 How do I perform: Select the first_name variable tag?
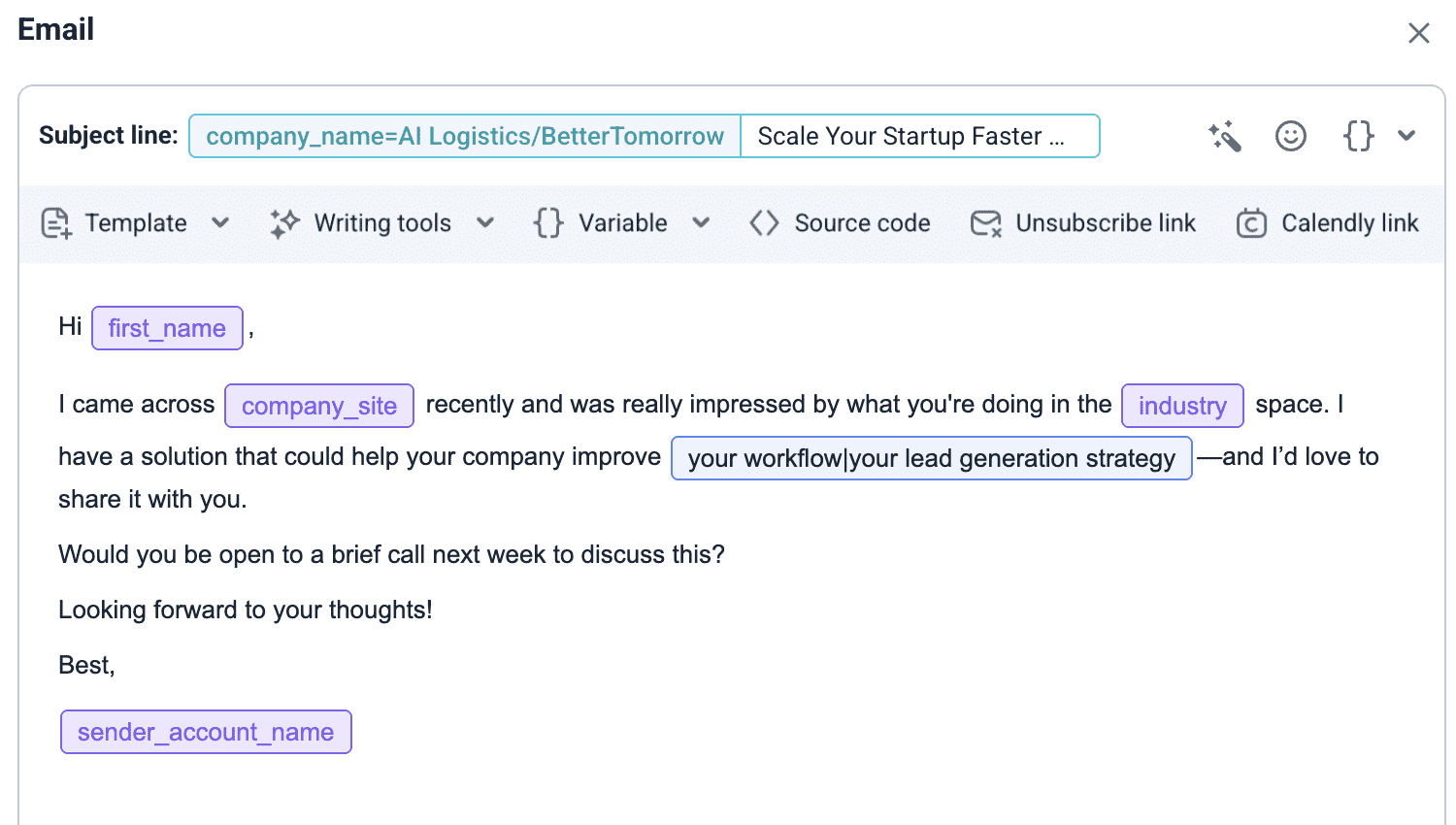[167, 328]
